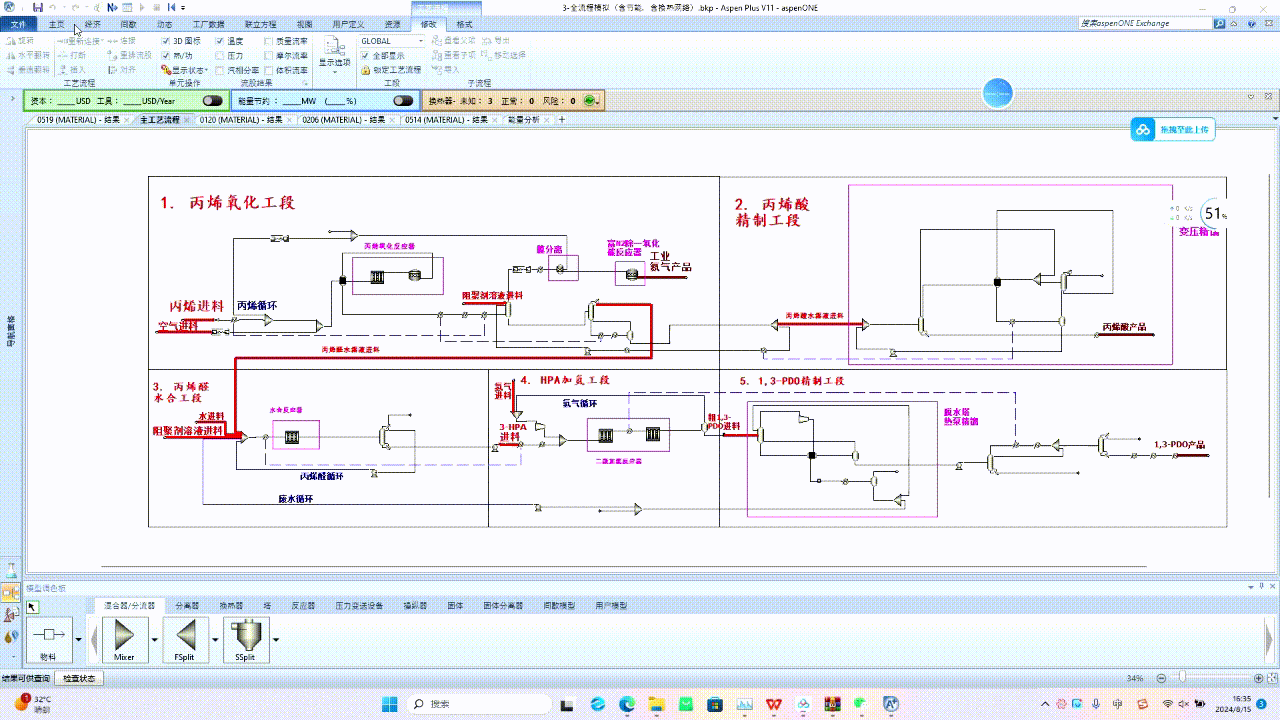This screenshot has height=720, width=1280.
Task: Toggle the 压力 checkbox
Action: [x=221, y=56]
